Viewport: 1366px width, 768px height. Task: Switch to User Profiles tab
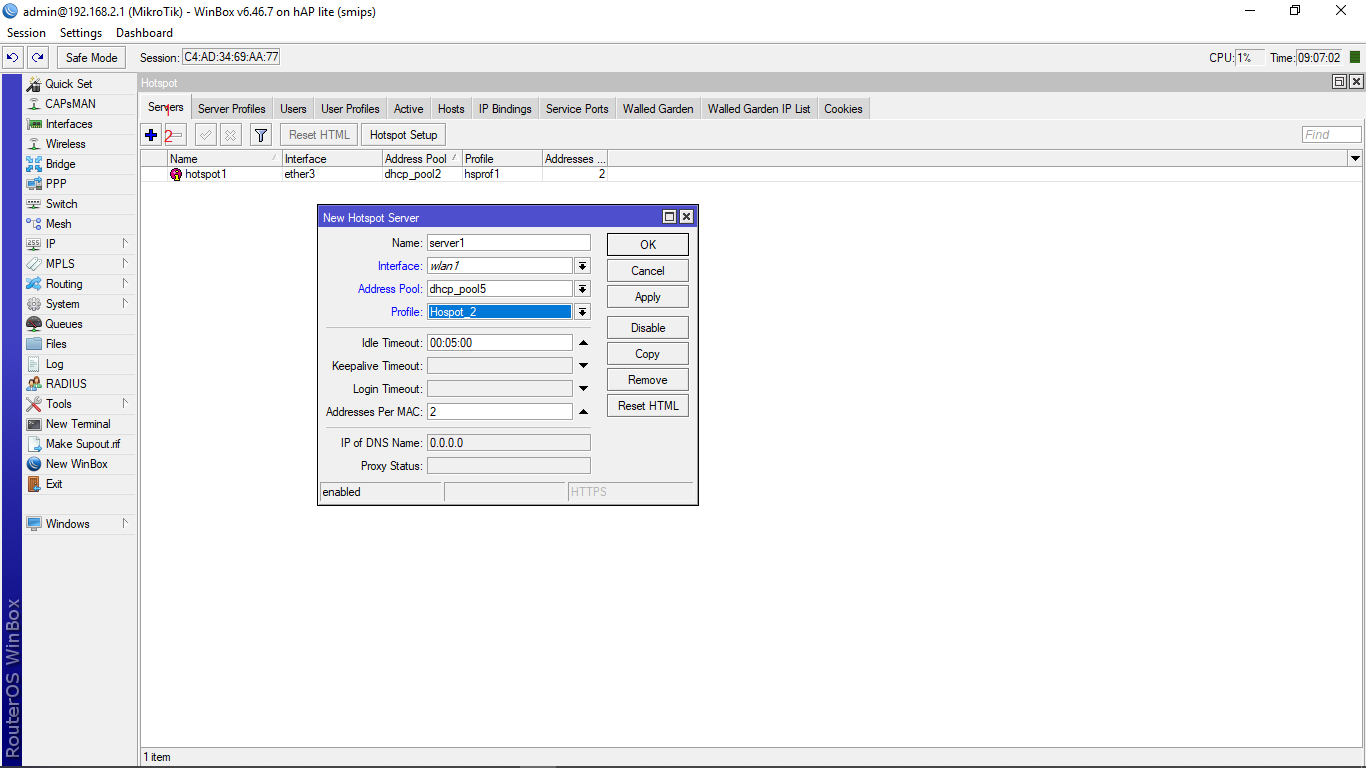[x=350, y=109]
